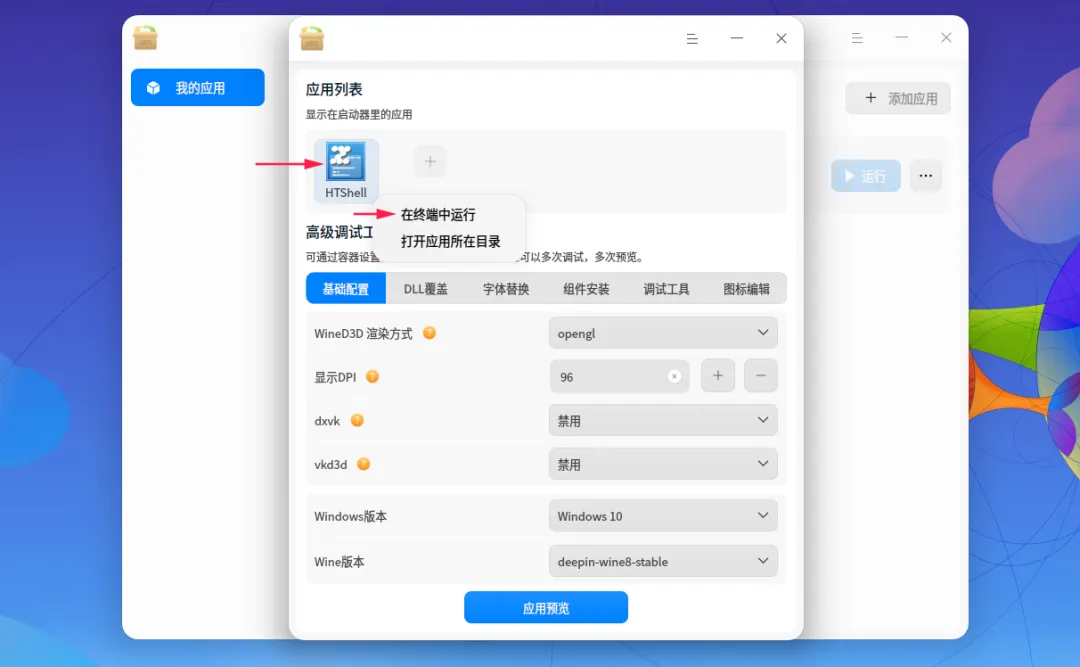
Task: Click the WineD3D help question icon
Action: [429, 333]
